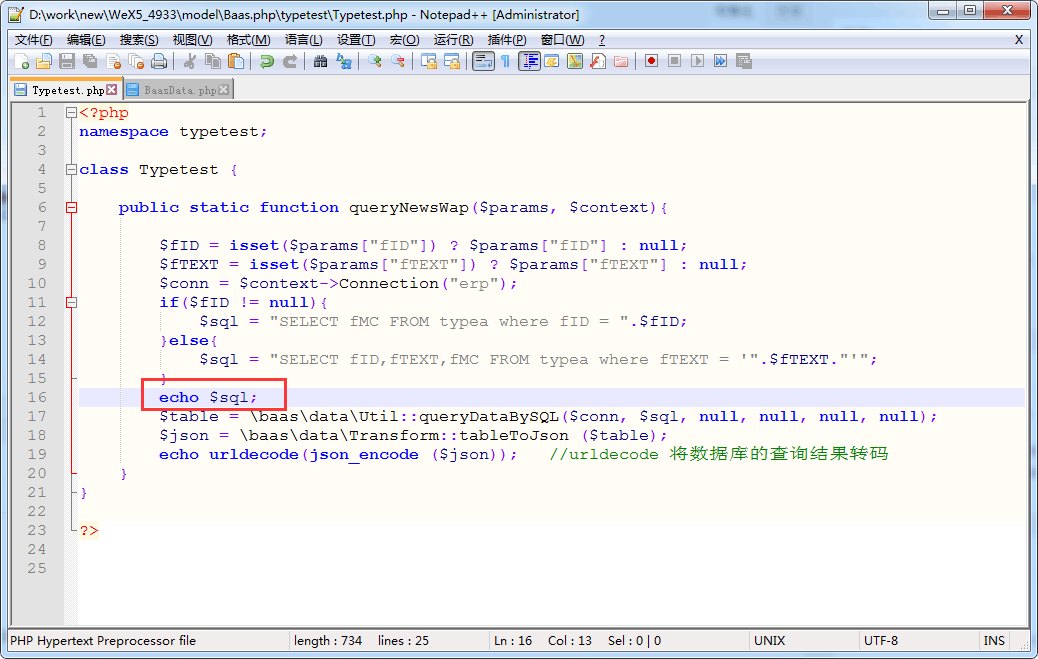Screen dimensions: 1038x659
Task: Click the '?>' closing tag on line 23
Action: tap(89, 531)
